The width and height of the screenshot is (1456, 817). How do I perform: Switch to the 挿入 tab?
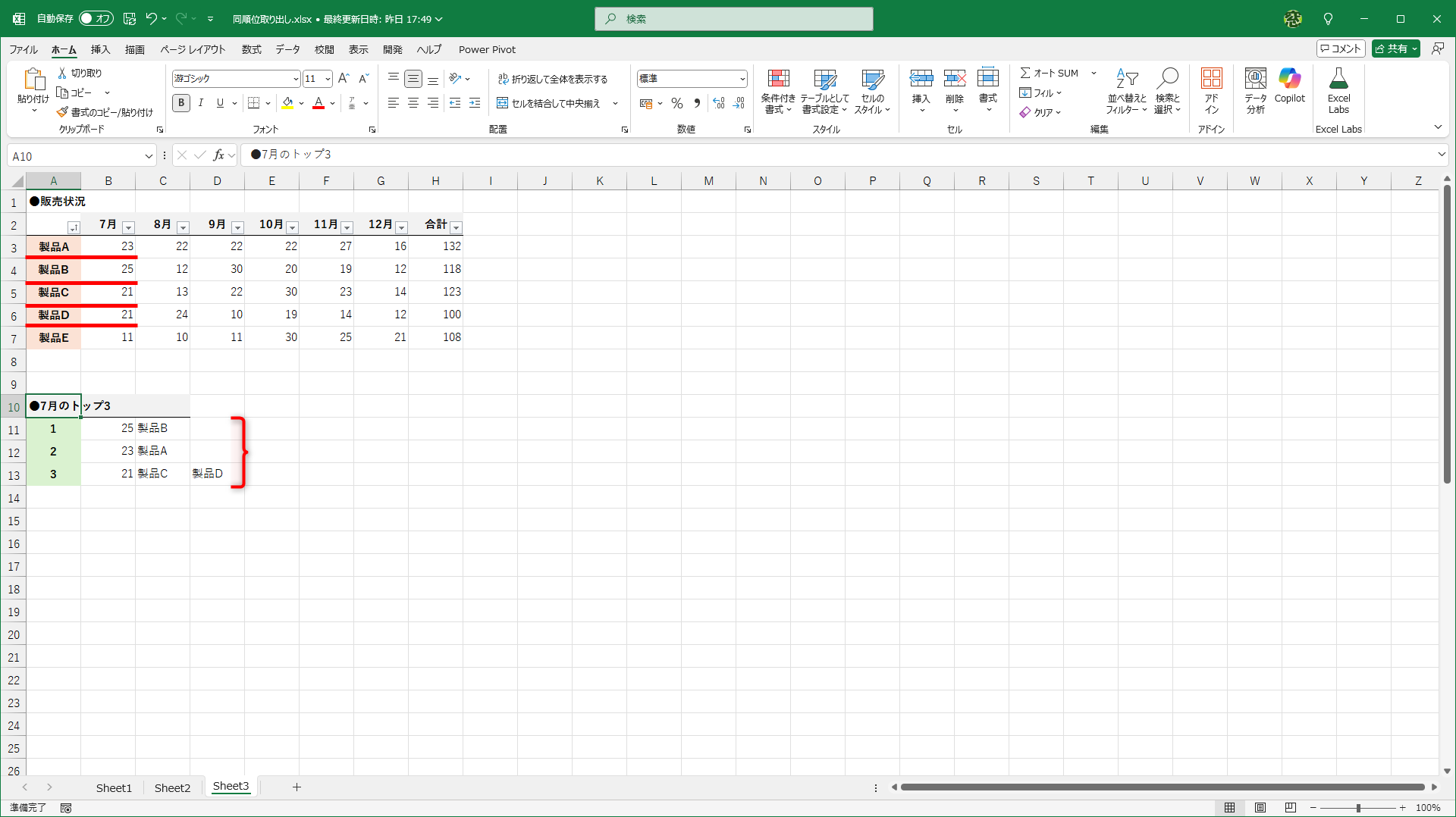pyautogui.click(x=100, y=49)
